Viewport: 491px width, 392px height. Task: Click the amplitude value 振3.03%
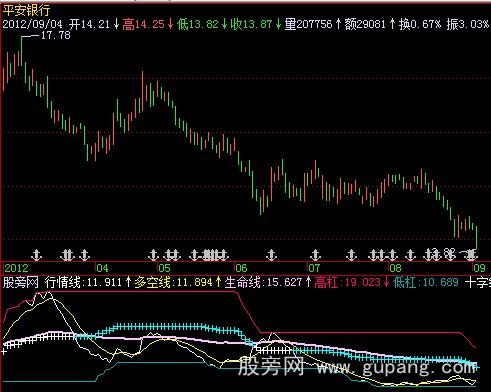pos(468,24)
